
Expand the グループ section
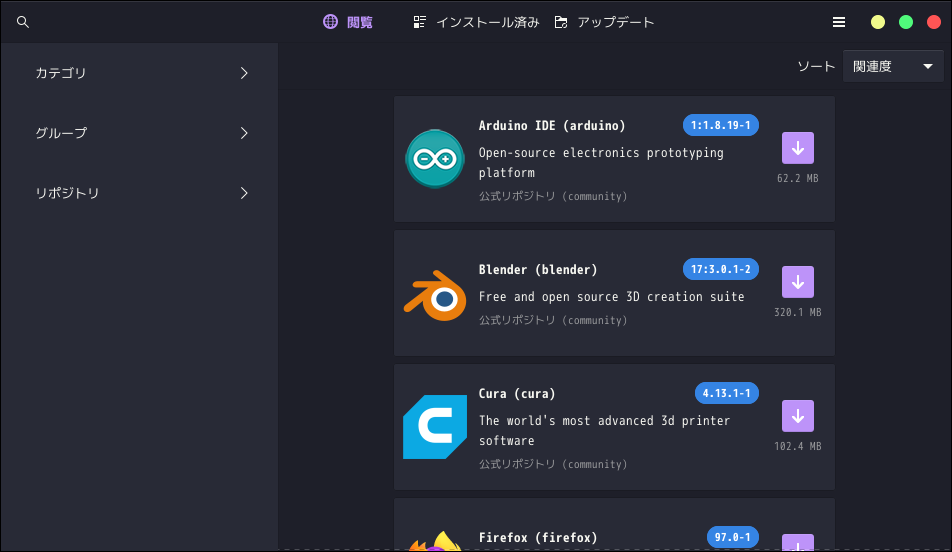[x=140, y=133]
